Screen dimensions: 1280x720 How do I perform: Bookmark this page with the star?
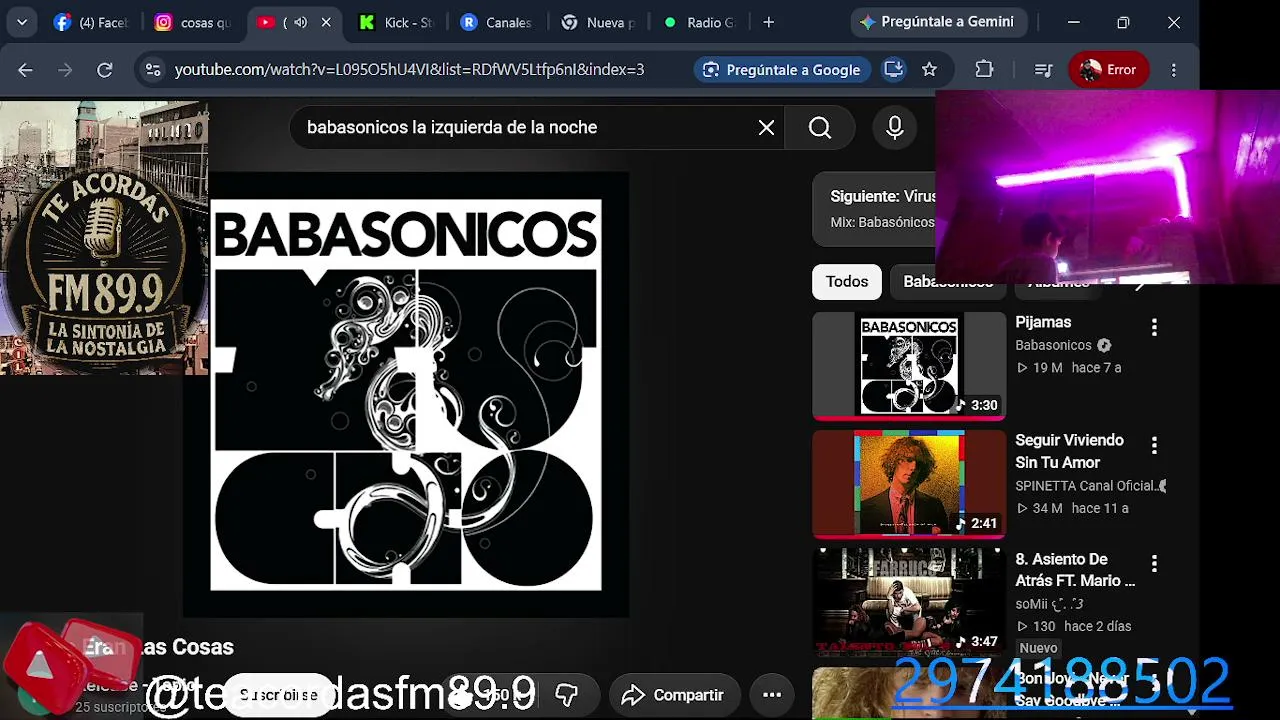(x=930, y=70)
